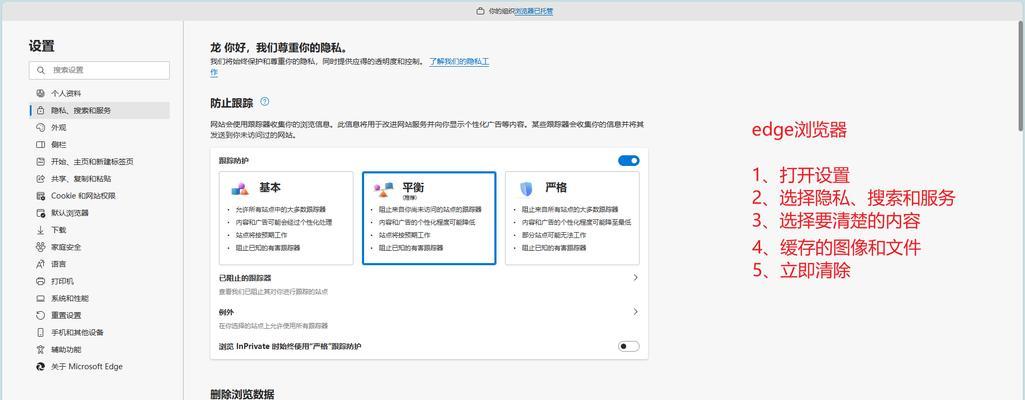Go to 外观 settings
Viewport: 1025px width, 400px height.
tap(100, 127)
